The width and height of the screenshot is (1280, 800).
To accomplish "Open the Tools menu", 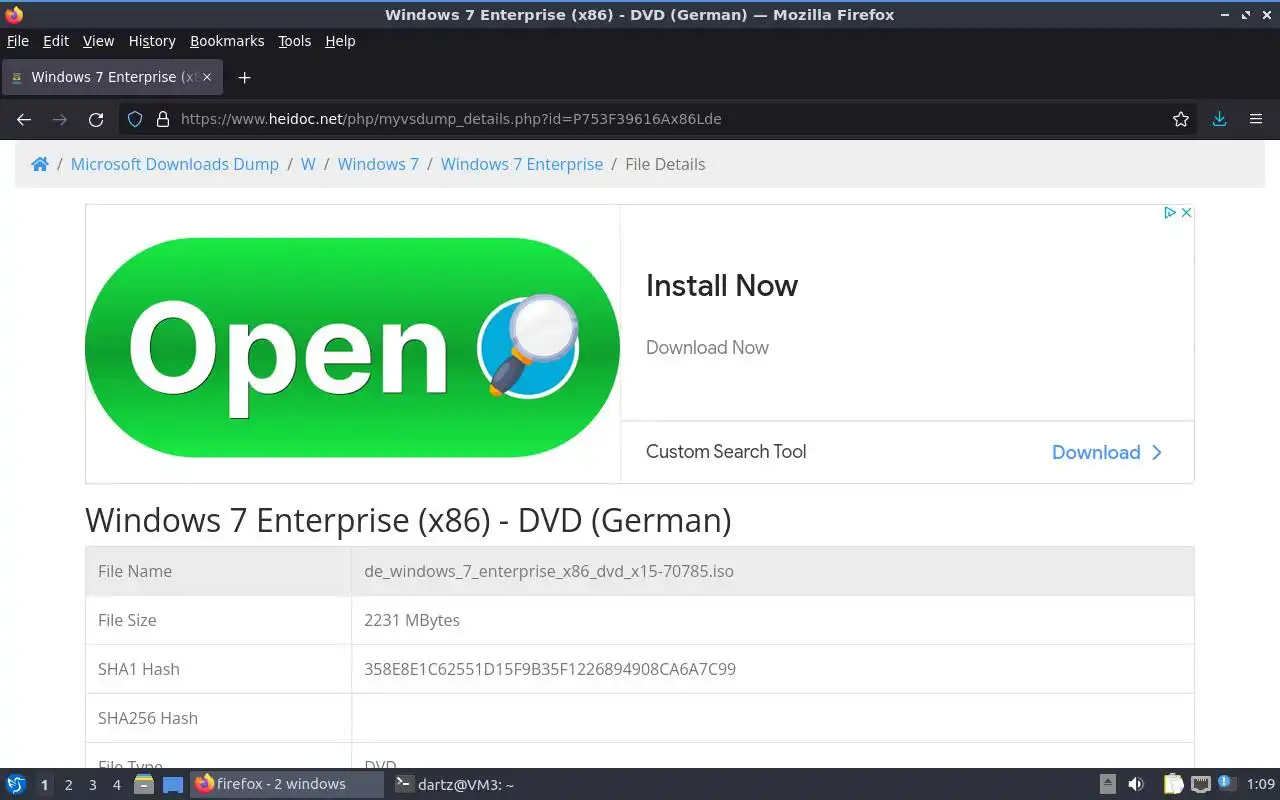I will click(294, 41).
